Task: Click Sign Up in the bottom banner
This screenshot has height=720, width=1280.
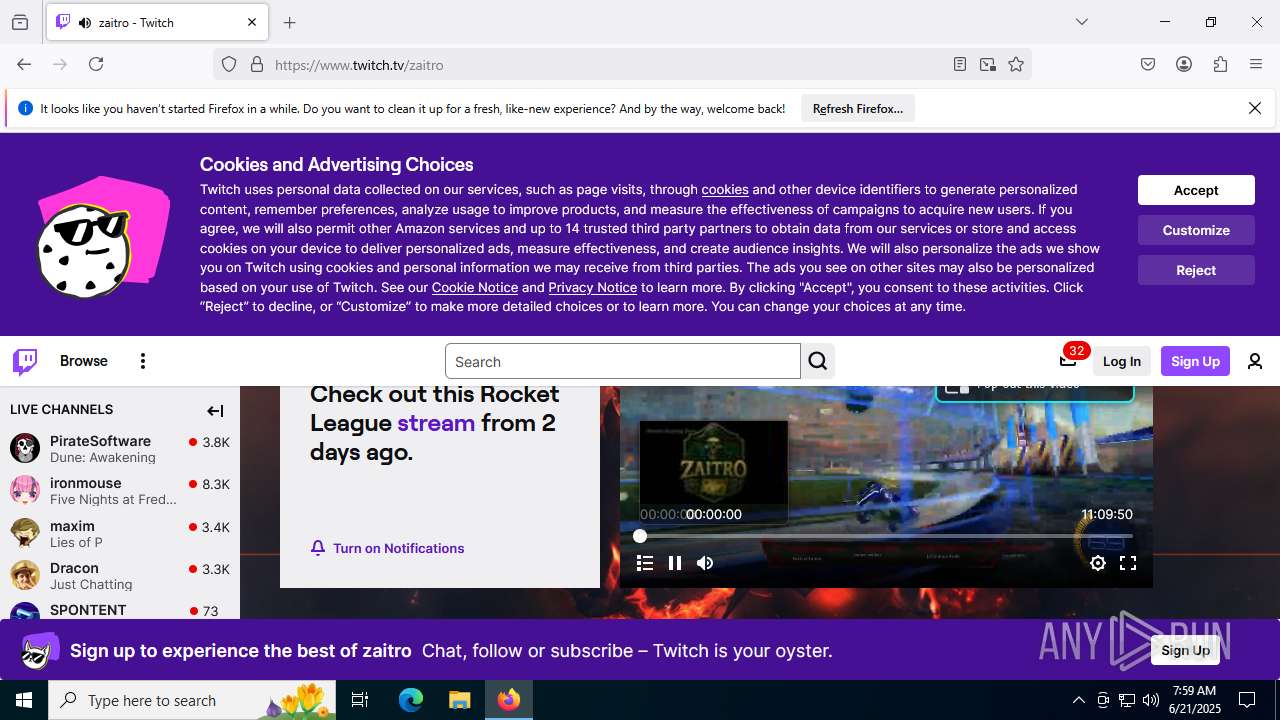Action: tap(1186, 650)
